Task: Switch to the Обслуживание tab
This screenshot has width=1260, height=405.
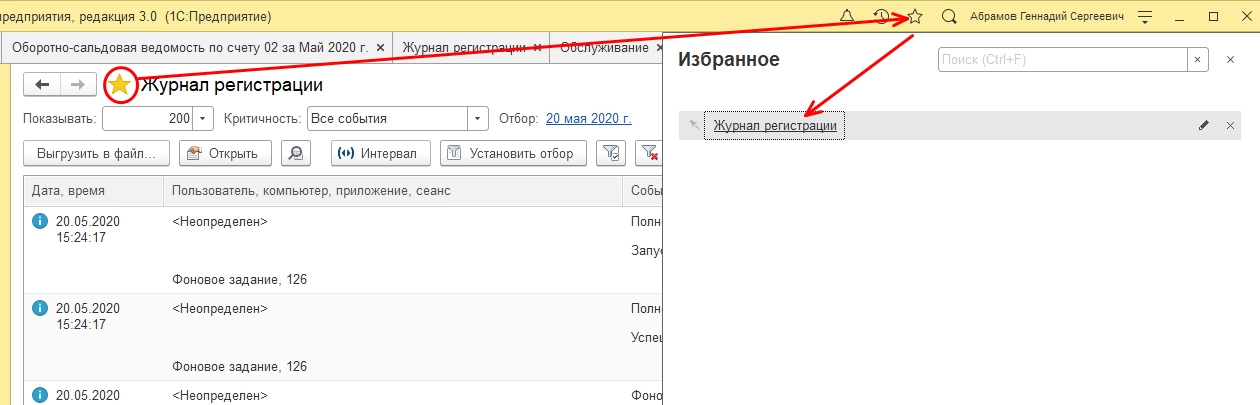Action: (x=602, y=47)
